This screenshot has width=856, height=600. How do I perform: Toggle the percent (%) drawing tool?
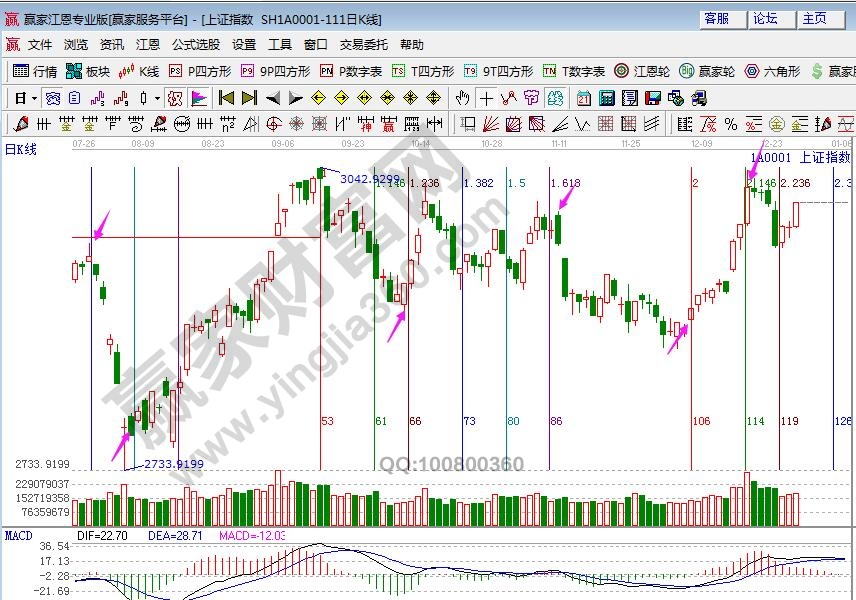pyautogui.click(x=731, y=124)
